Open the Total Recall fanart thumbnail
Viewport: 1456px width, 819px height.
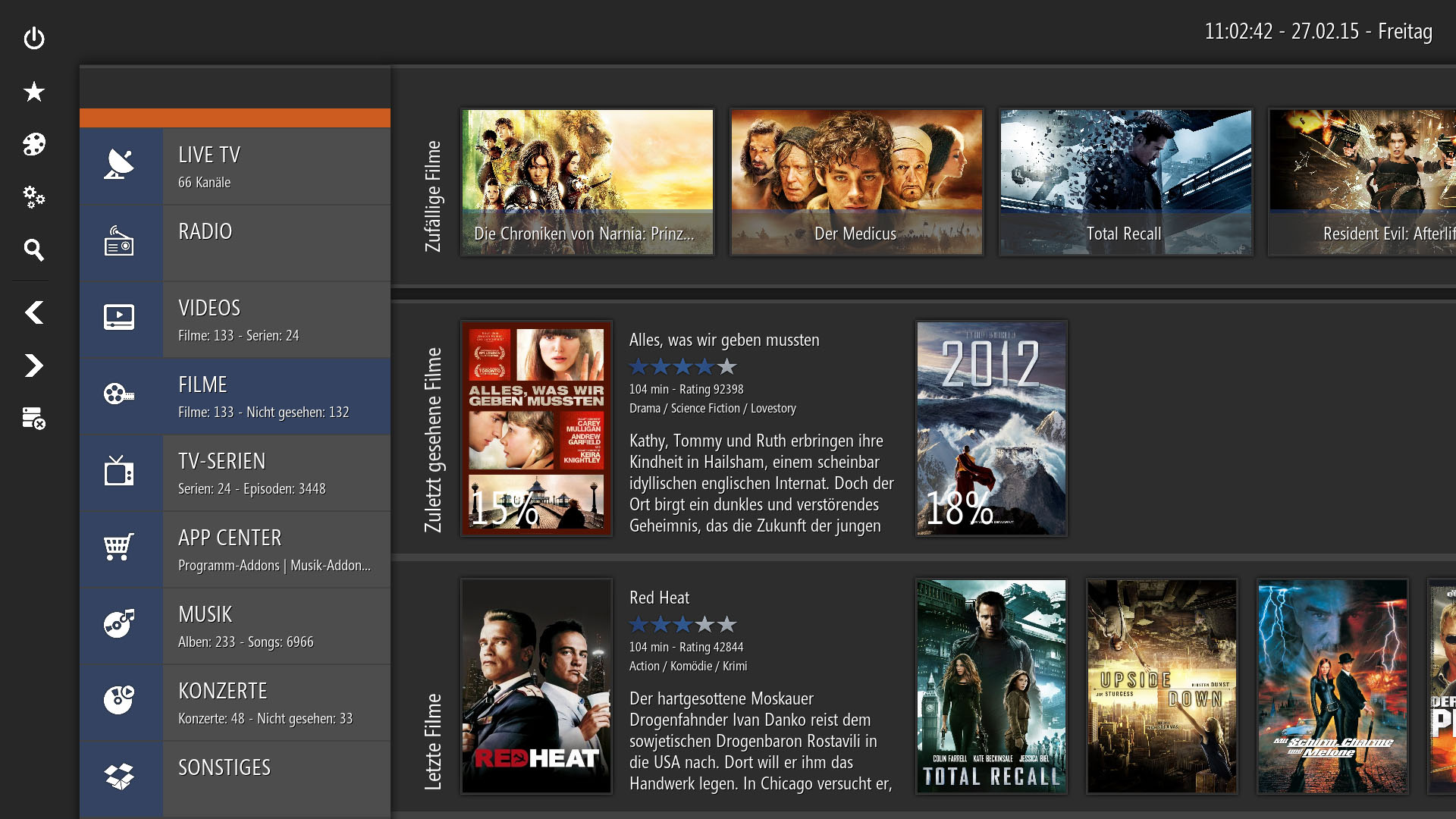1125,182
